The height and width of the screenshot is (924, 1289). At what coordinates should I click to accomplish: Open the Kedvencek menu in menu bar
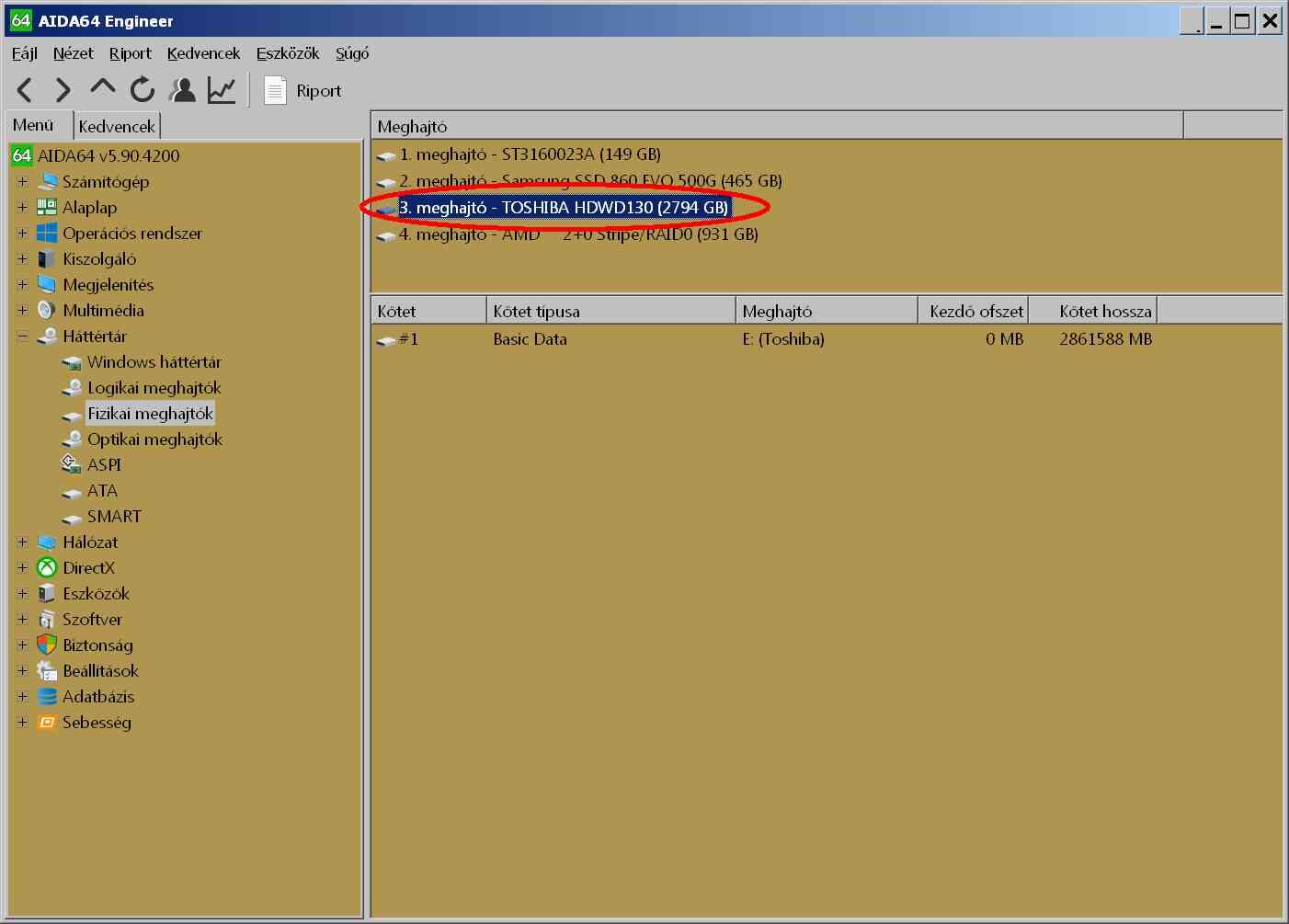pos(203,53)
